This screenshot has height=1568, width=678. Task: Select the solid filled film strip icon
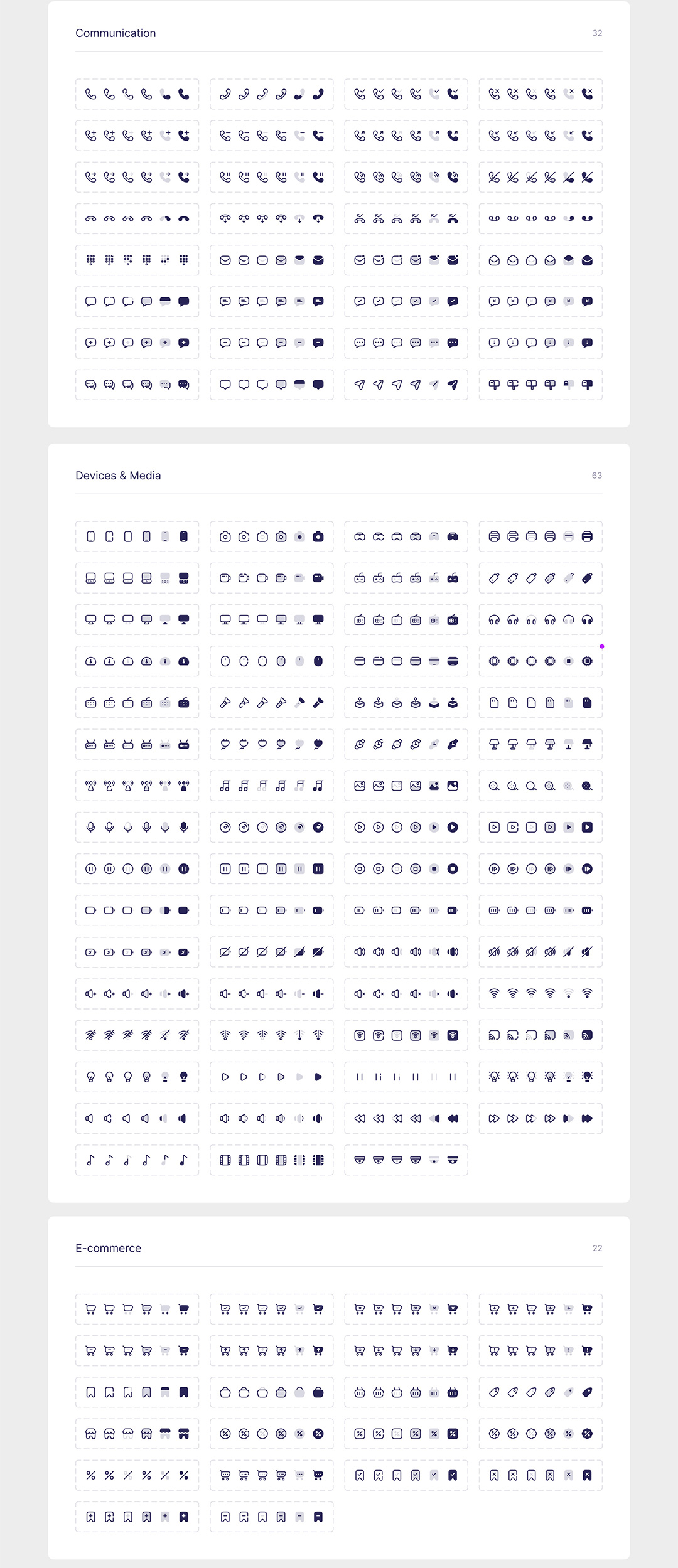(318, 1160)
